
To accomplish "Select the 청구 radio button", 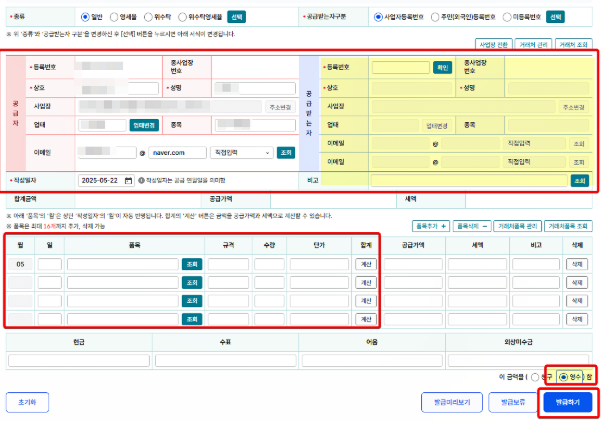I will tap(534, 377).
